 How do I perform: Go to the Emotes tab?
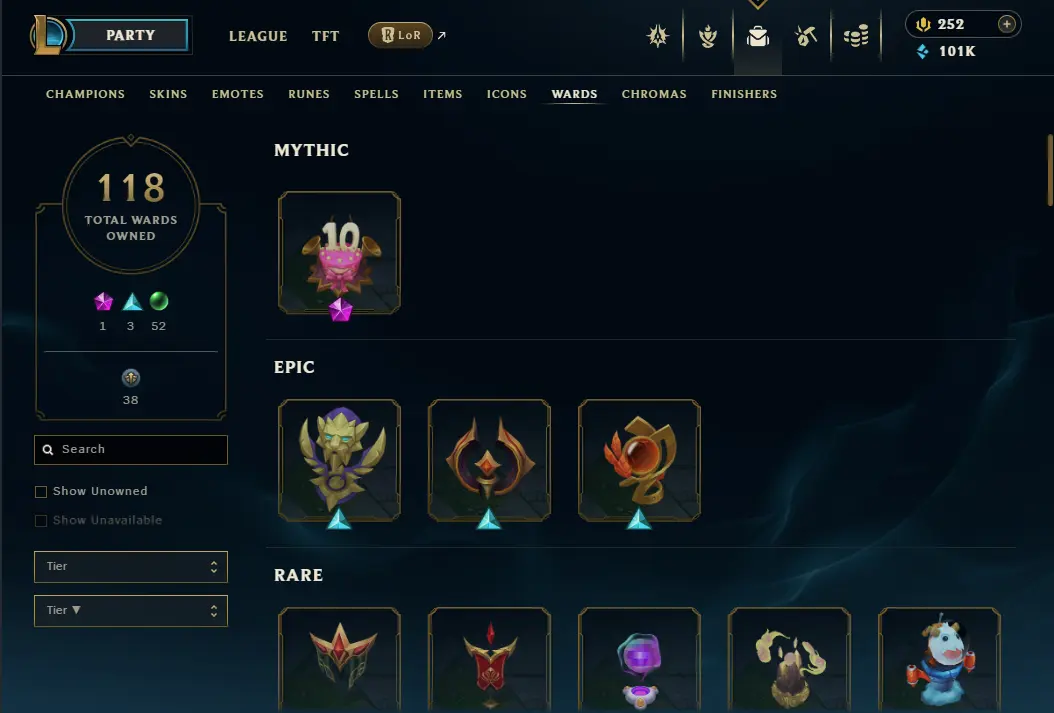coord(238,94)
